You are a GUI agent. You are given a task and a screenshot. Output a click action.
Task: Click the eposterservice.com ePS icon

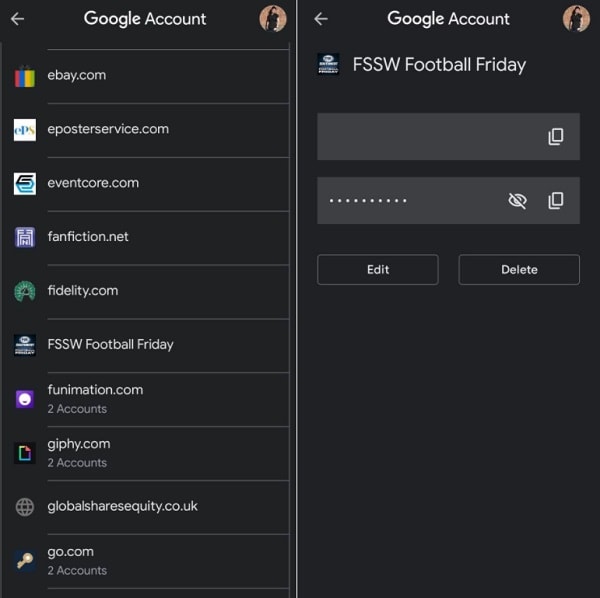[x=25, y=130]
